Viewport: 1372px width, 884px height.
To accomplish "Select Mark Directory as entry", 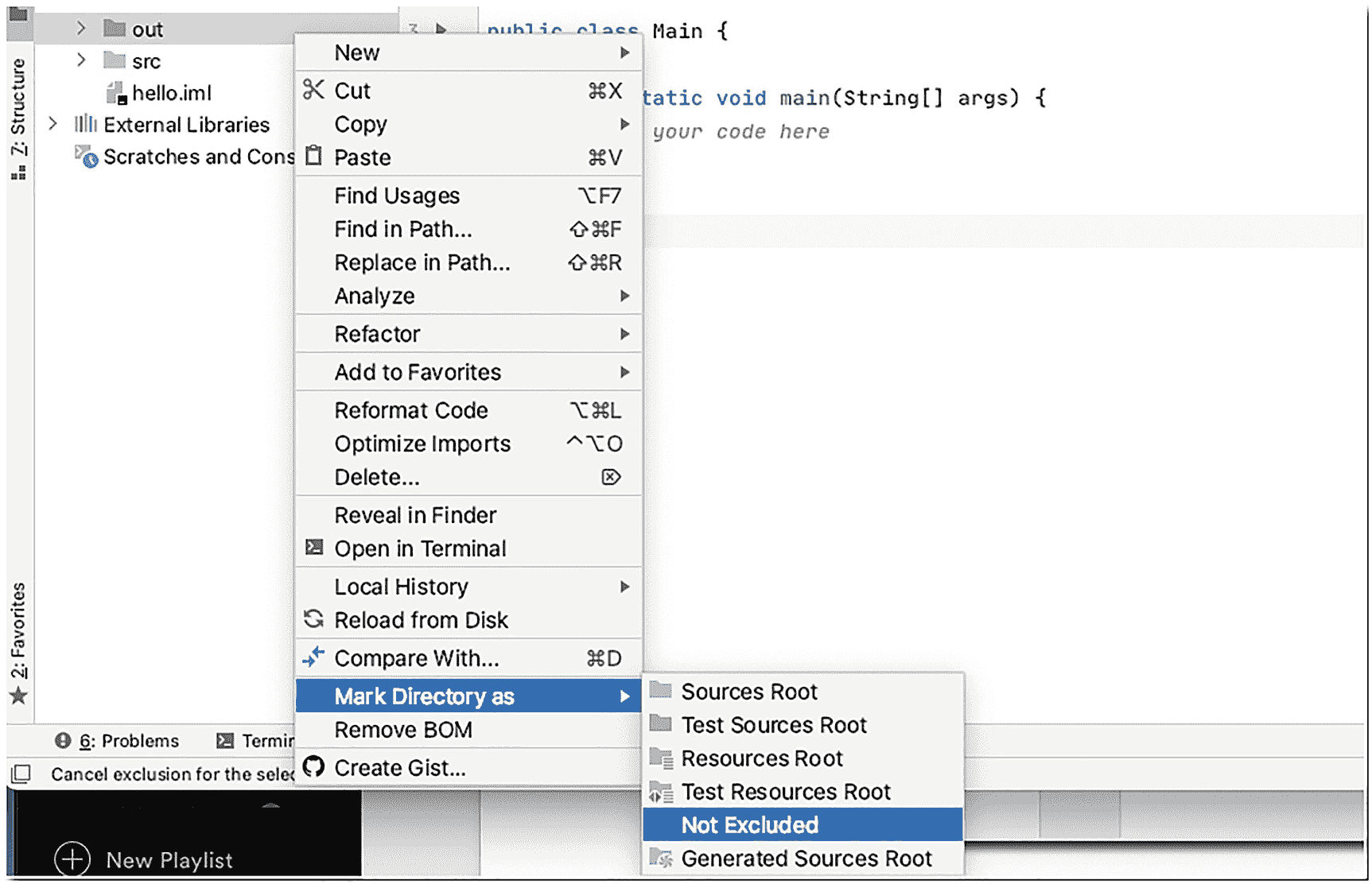I will 468,696.
